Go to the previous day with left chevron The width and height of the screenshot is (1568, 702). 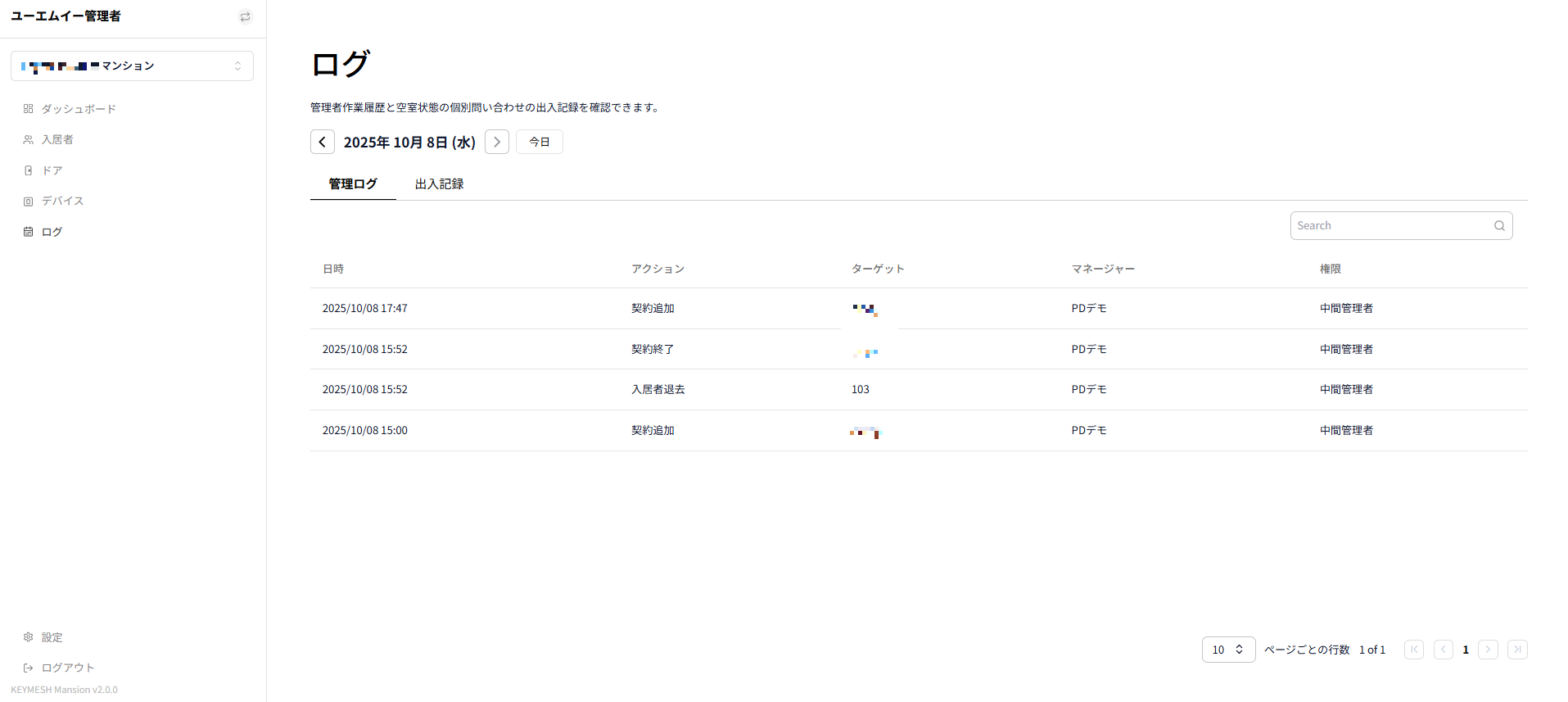(323, 142)
